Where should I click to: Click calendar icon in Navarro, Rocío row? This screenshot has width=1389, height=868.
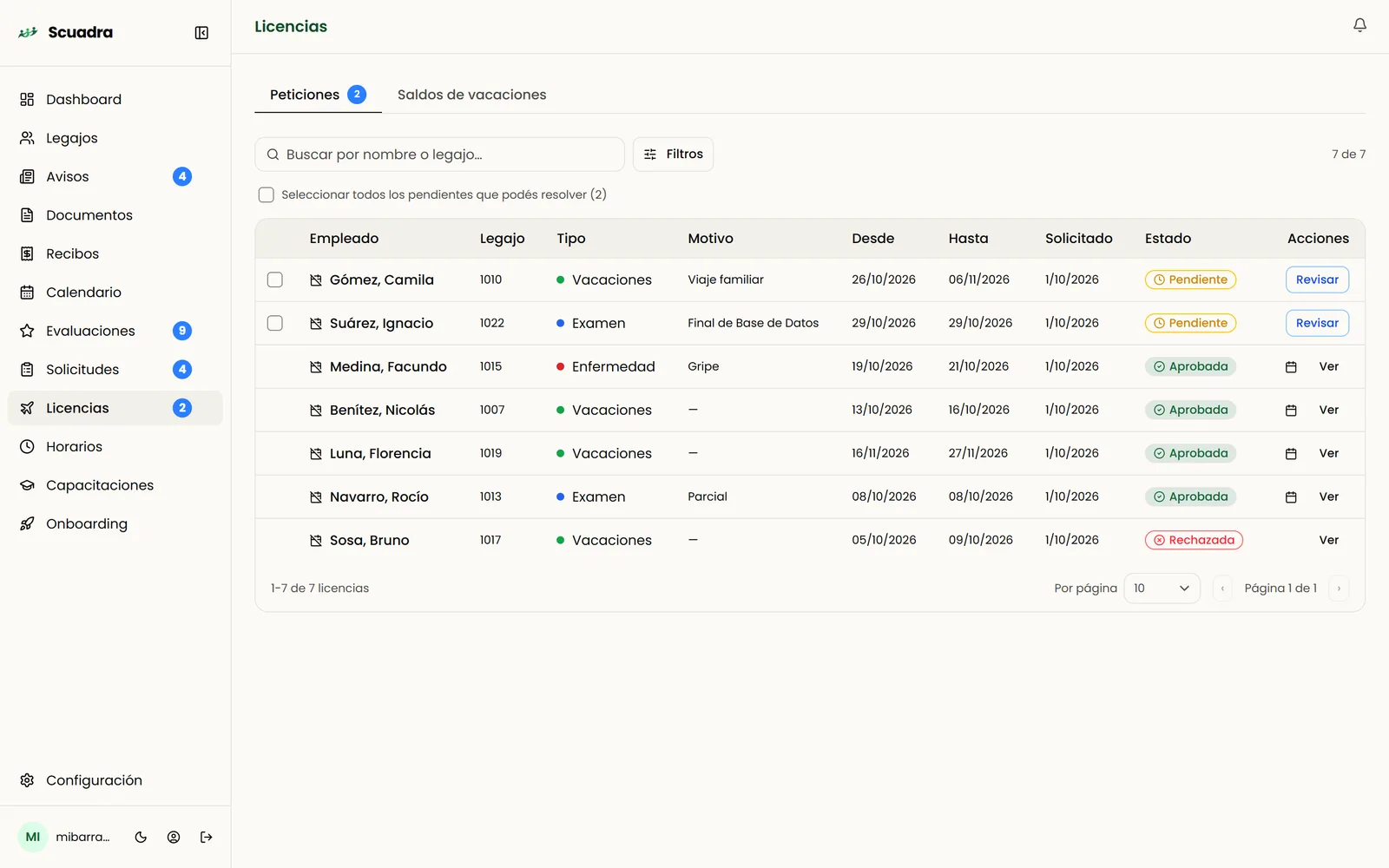coord(1291,497)
